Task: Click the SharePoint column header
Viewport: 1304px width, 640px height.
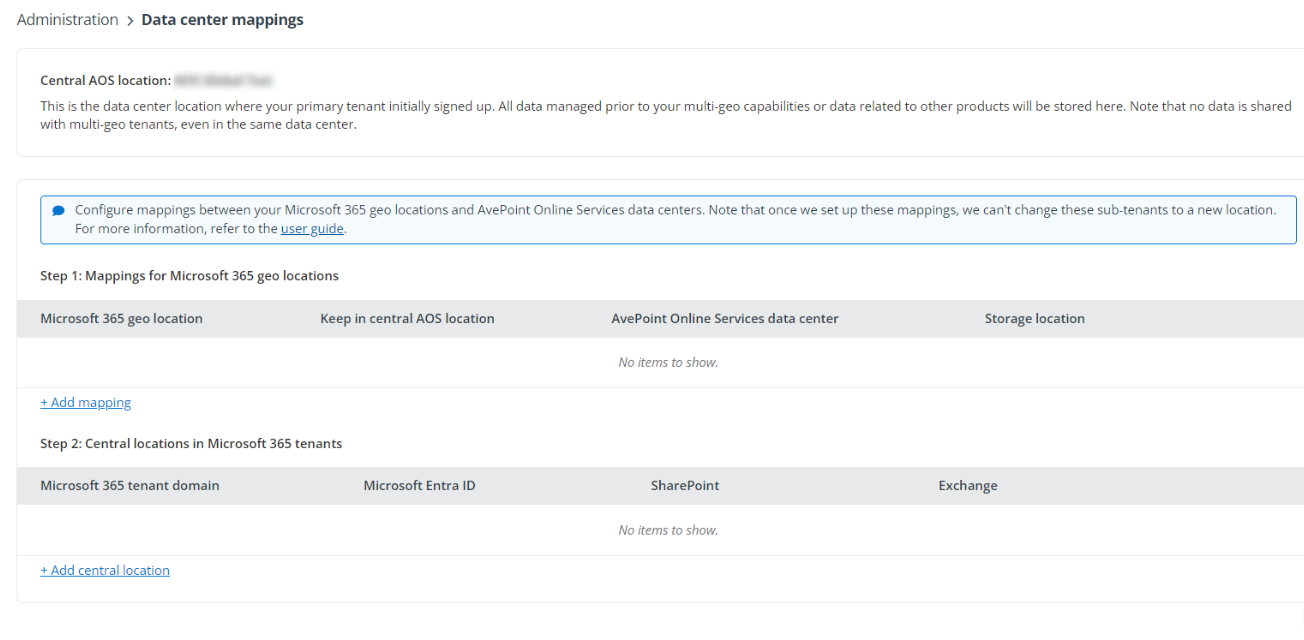Action: 684,485
